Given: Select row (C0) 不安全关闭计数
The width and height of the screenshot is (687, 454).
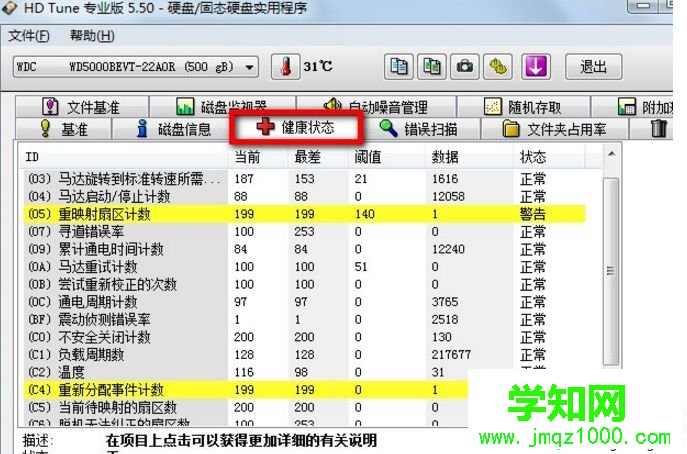Looking at the screenshot, I should pyautogui.click(x=305, y=337).
